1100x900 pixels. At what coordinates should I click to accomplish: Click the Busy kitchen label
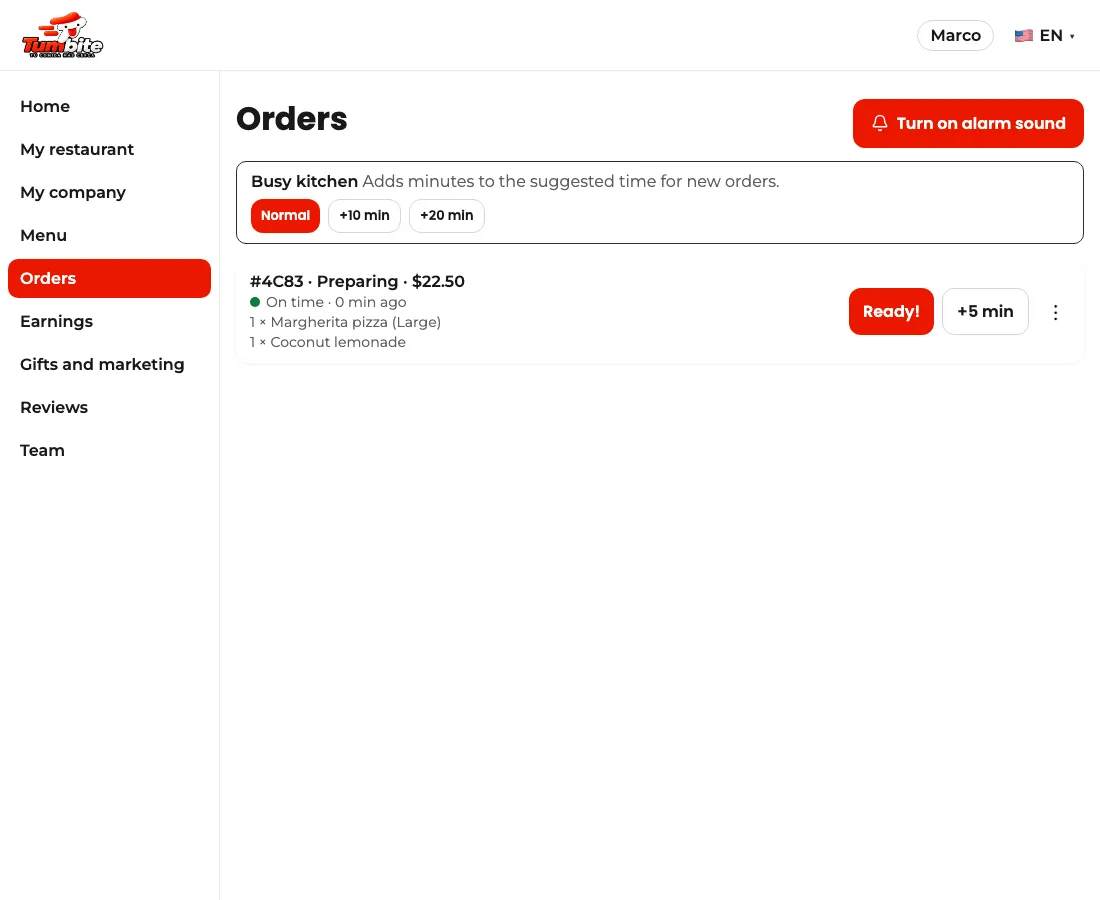point(304,181)
